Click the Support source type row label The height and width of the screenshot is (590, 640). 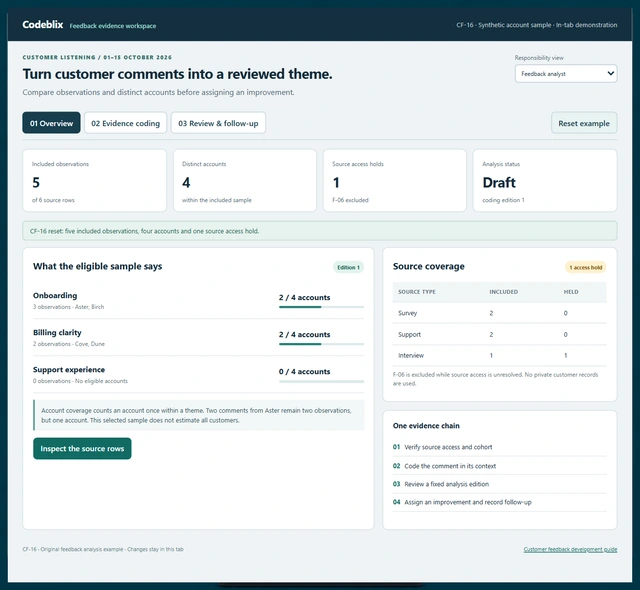click(409, 334)
